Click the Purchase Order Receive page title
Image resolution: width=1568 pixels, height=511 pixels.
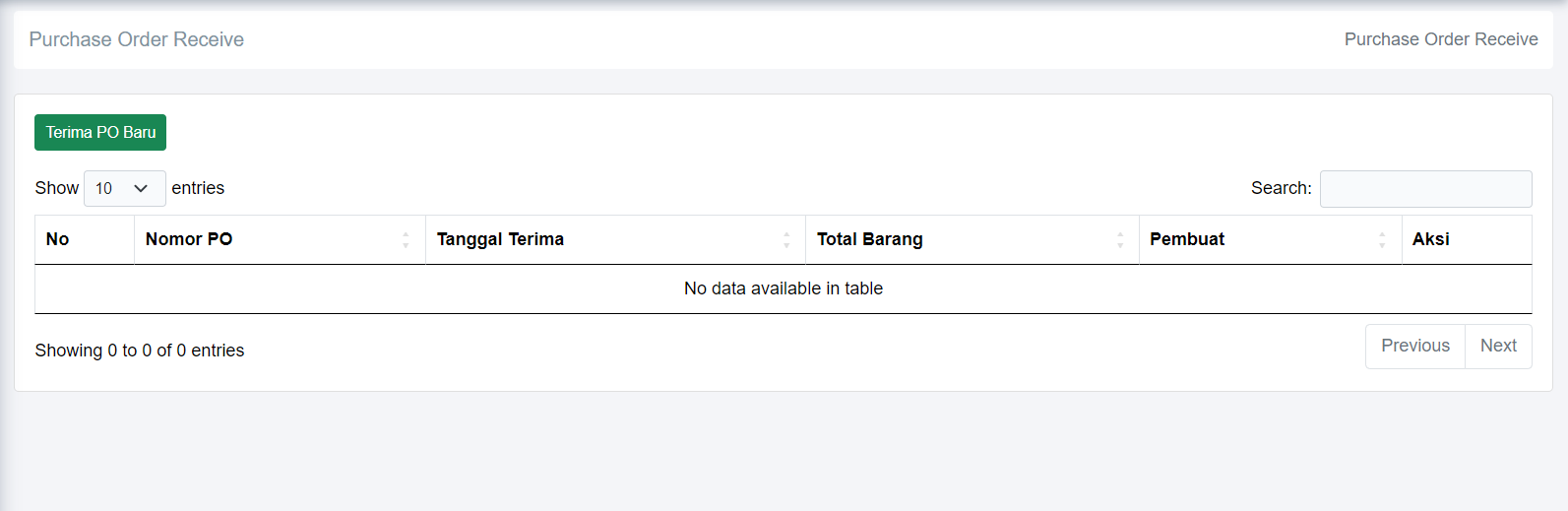point(137,39)
